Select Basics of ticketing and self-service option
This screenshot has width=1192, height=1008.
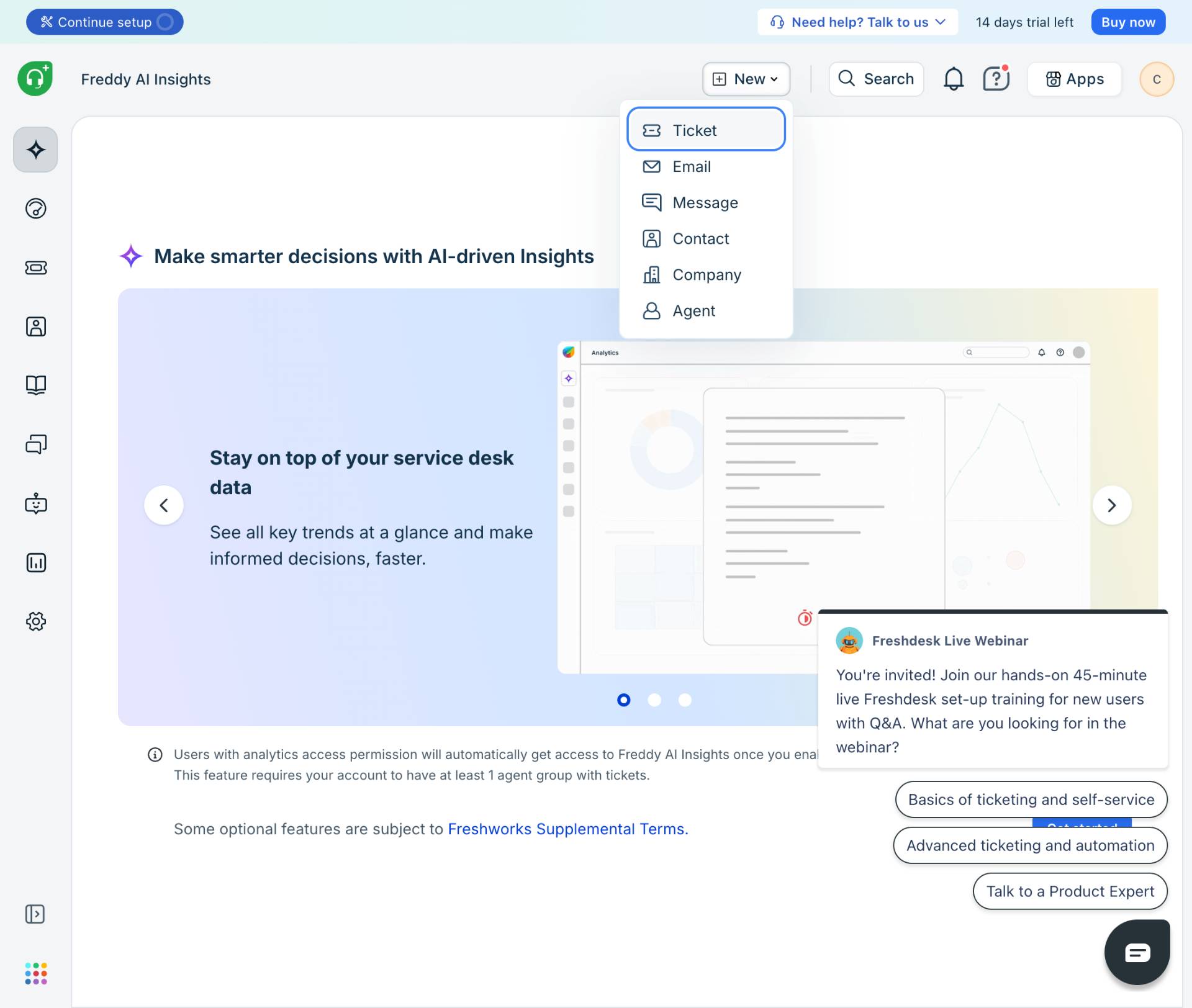pos(1031,799)
